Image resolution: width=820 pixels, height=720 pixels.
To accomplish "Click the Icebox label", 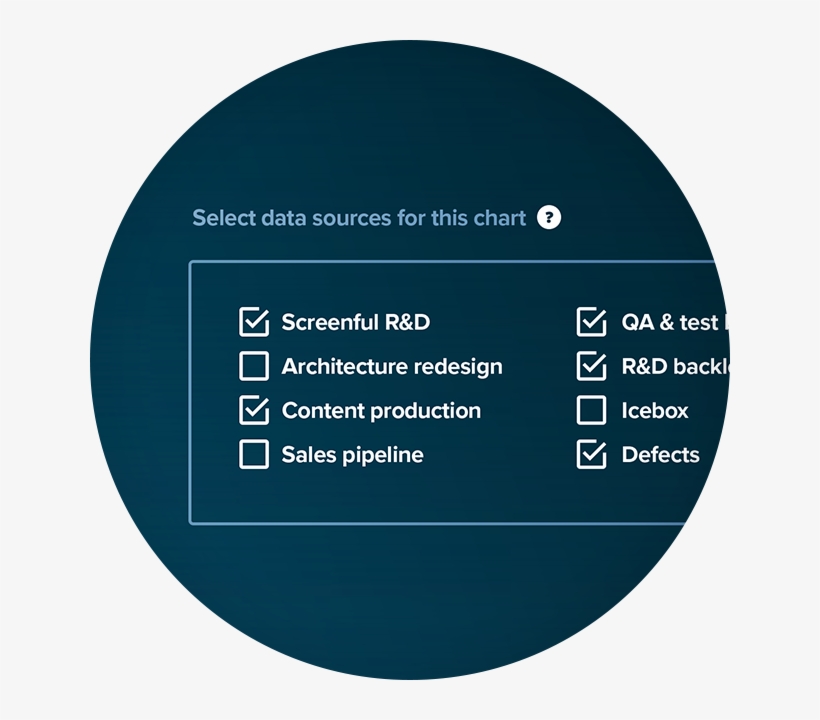I will (653, 410).
